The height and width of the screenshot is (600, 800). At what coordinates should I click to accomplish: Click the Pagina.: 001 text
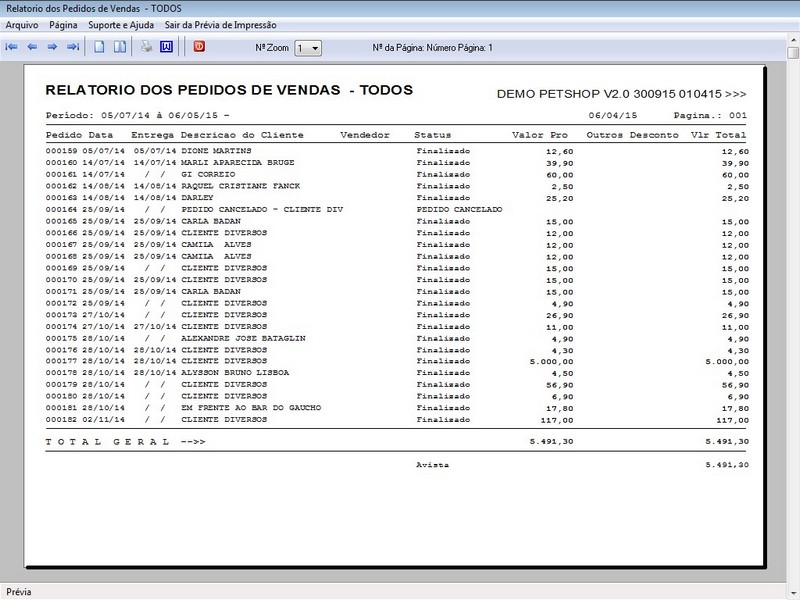tap(710, 115)
